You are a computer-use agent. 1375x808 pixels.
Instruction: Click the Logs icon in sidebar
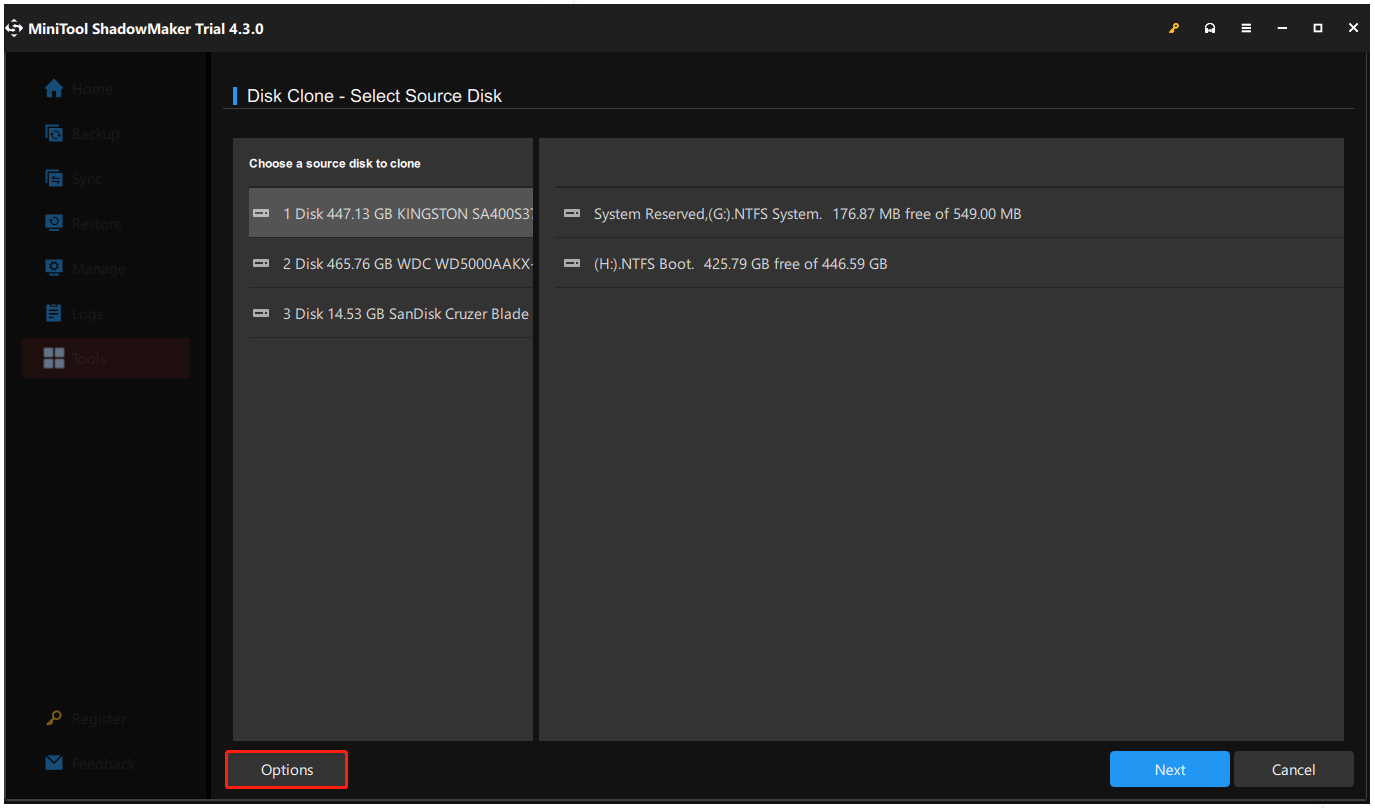(54, 314)
